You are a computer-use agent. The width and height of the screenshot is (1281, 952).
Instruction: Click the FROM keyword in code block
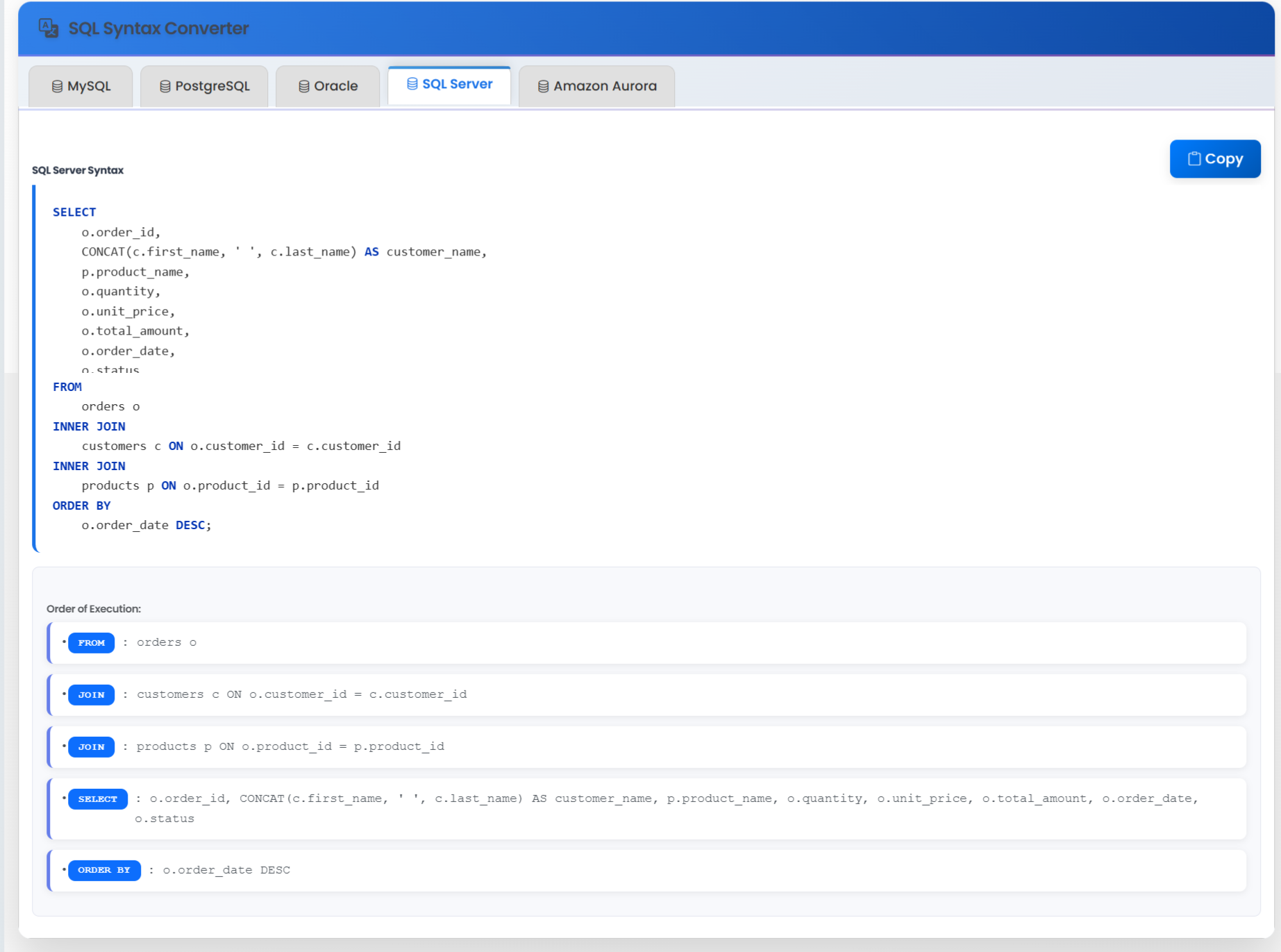(67, 387)
